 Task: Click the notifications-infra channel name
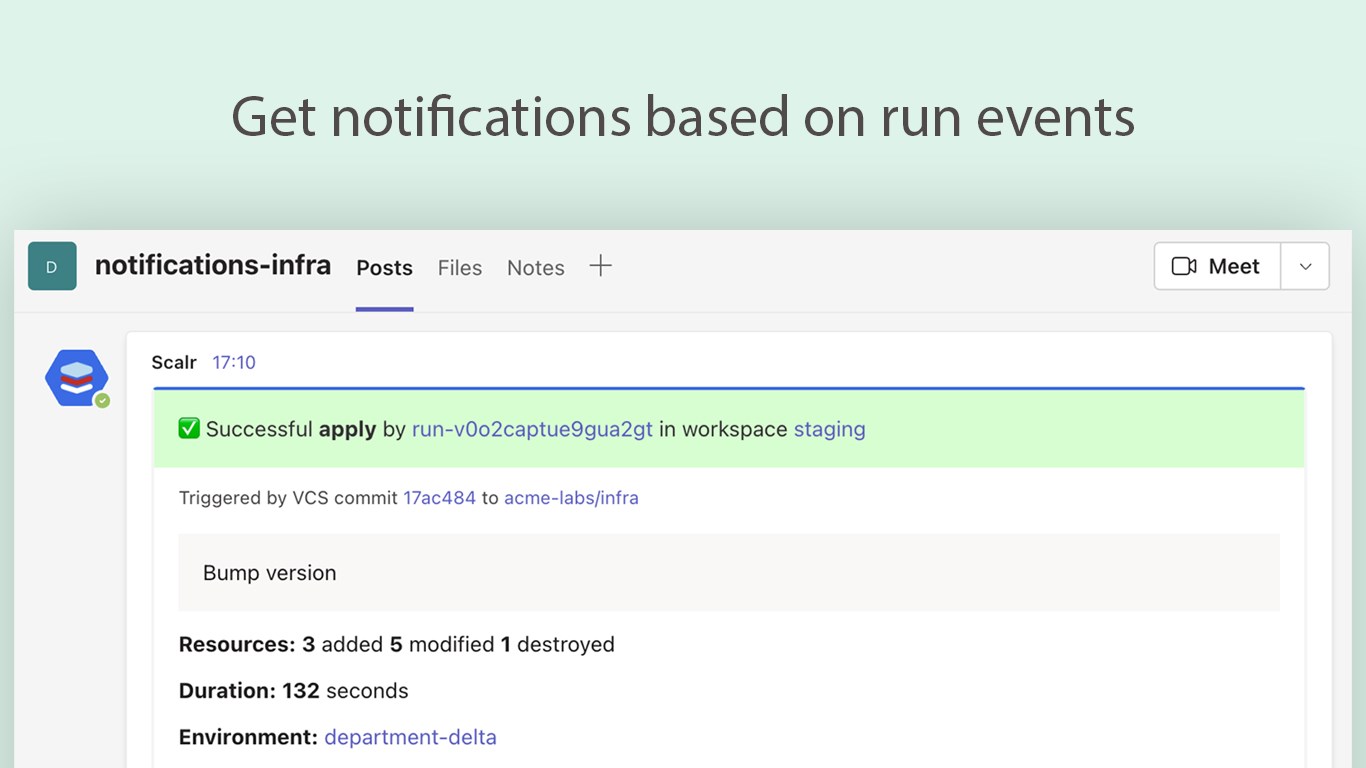coord(213,265)
